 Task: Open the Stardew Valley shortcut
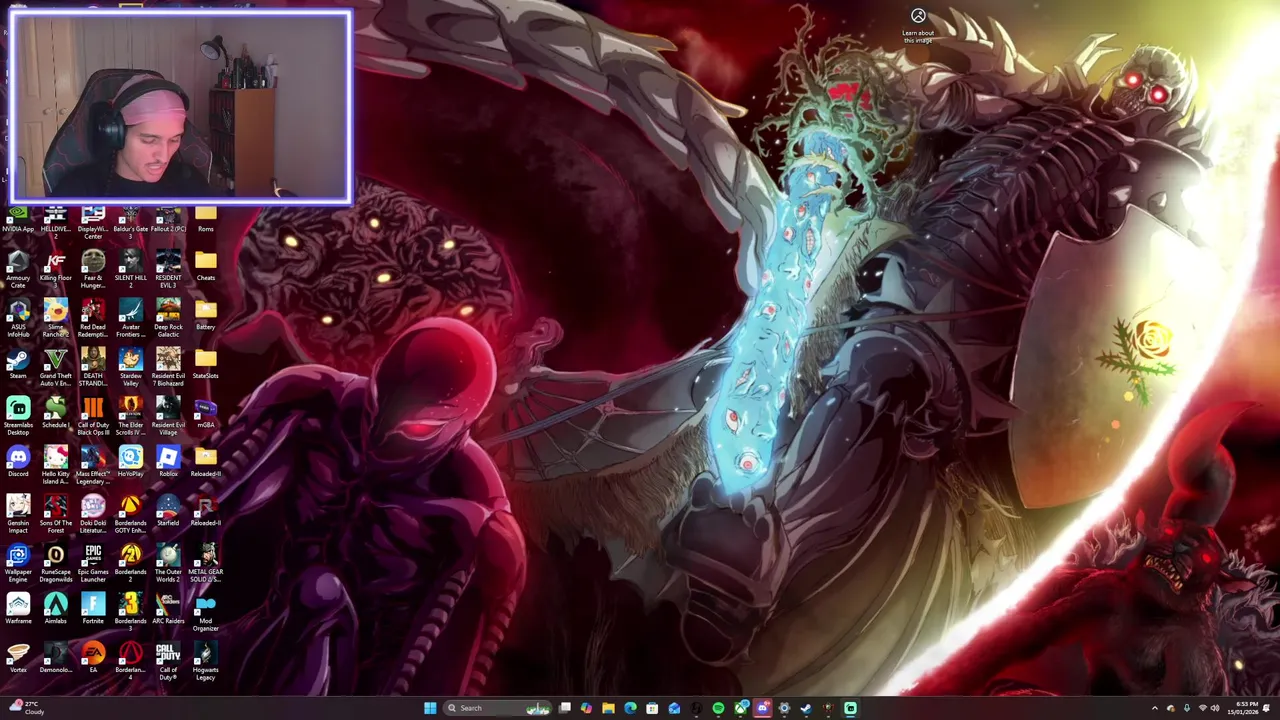[130, 368]
